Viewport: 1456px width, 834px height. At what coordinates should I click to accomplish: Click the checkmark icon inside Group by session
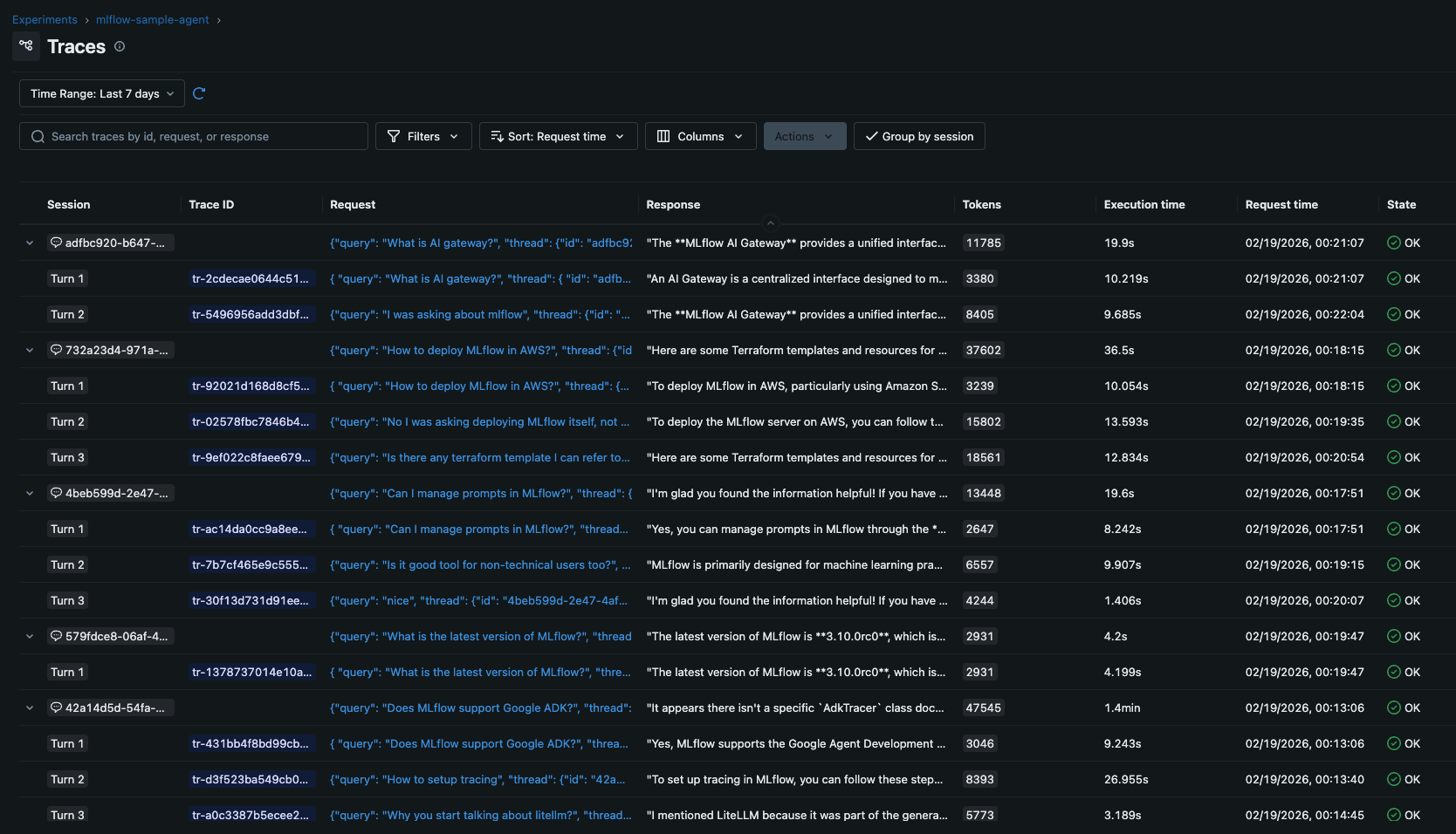pyautogui.click(x=871, y=136)
